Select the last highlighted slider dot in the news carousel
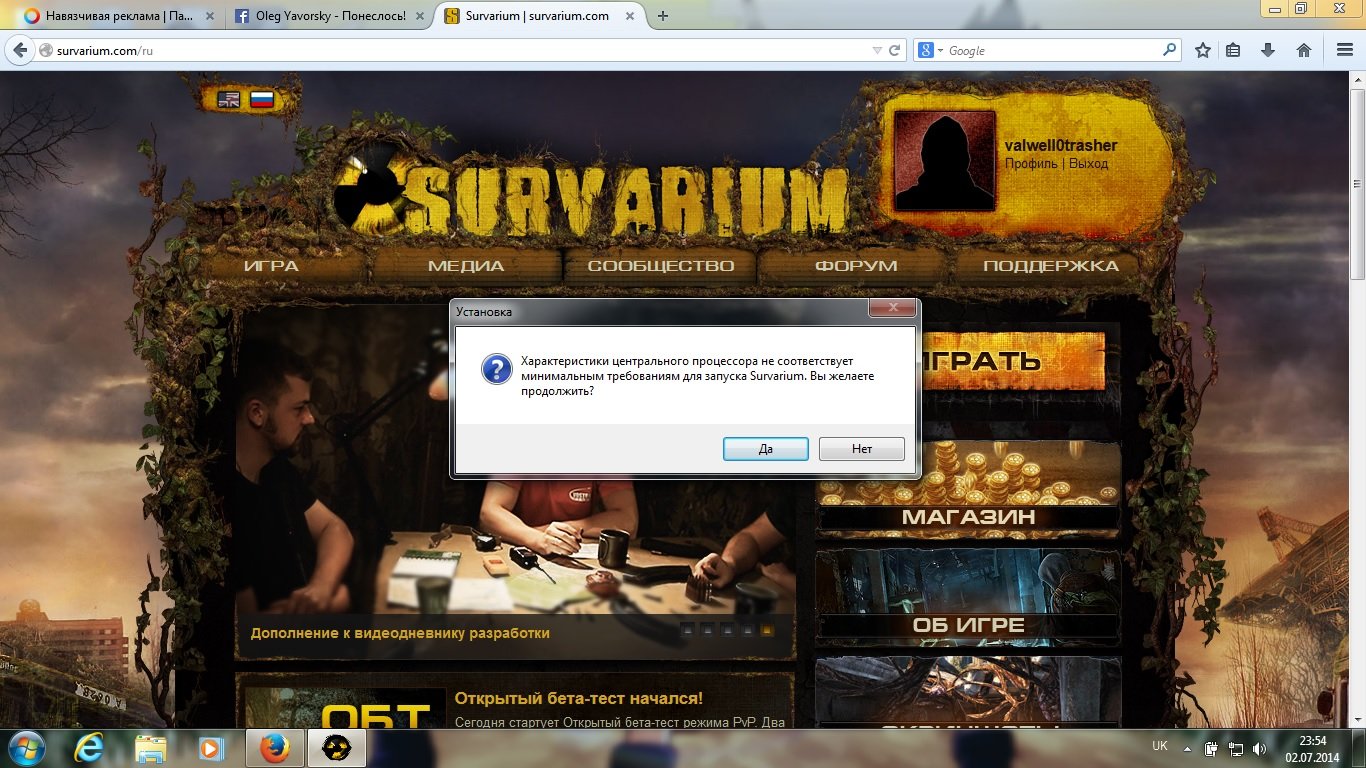The image size is (1366, 768). coord(767,630)
